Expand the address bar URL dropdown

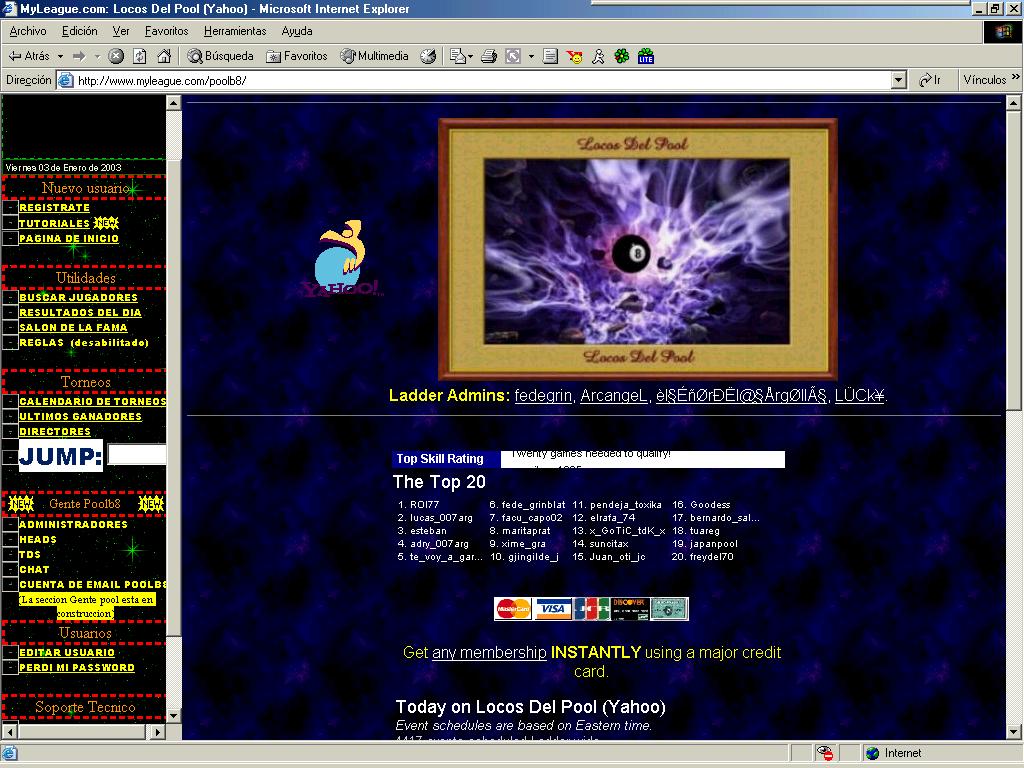899,80
